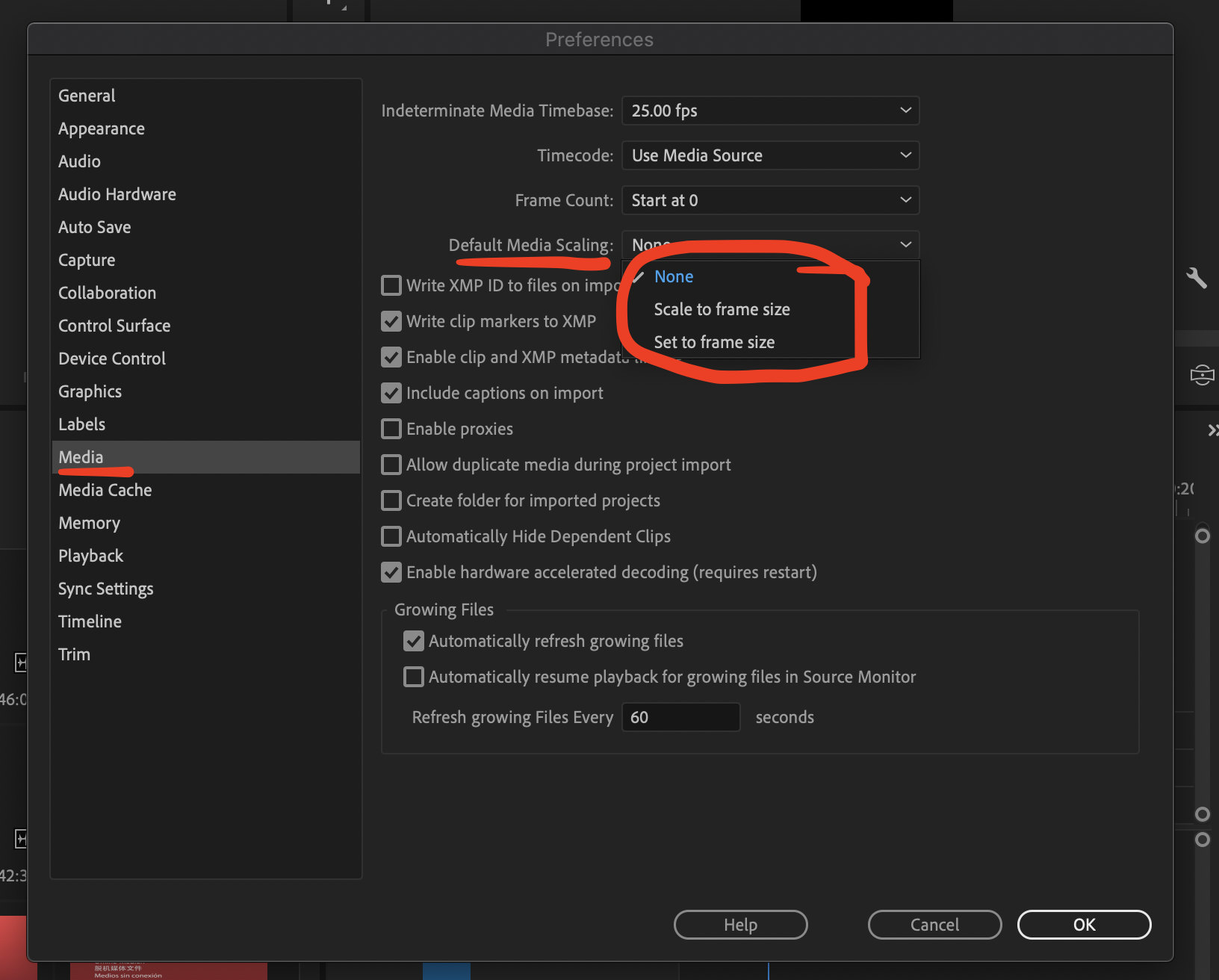Image resolution: width=1219 pixels, height=980 pixels.
Task: Select "Set to frame size" from the scaling menu
Action: [x=714, y=341]
